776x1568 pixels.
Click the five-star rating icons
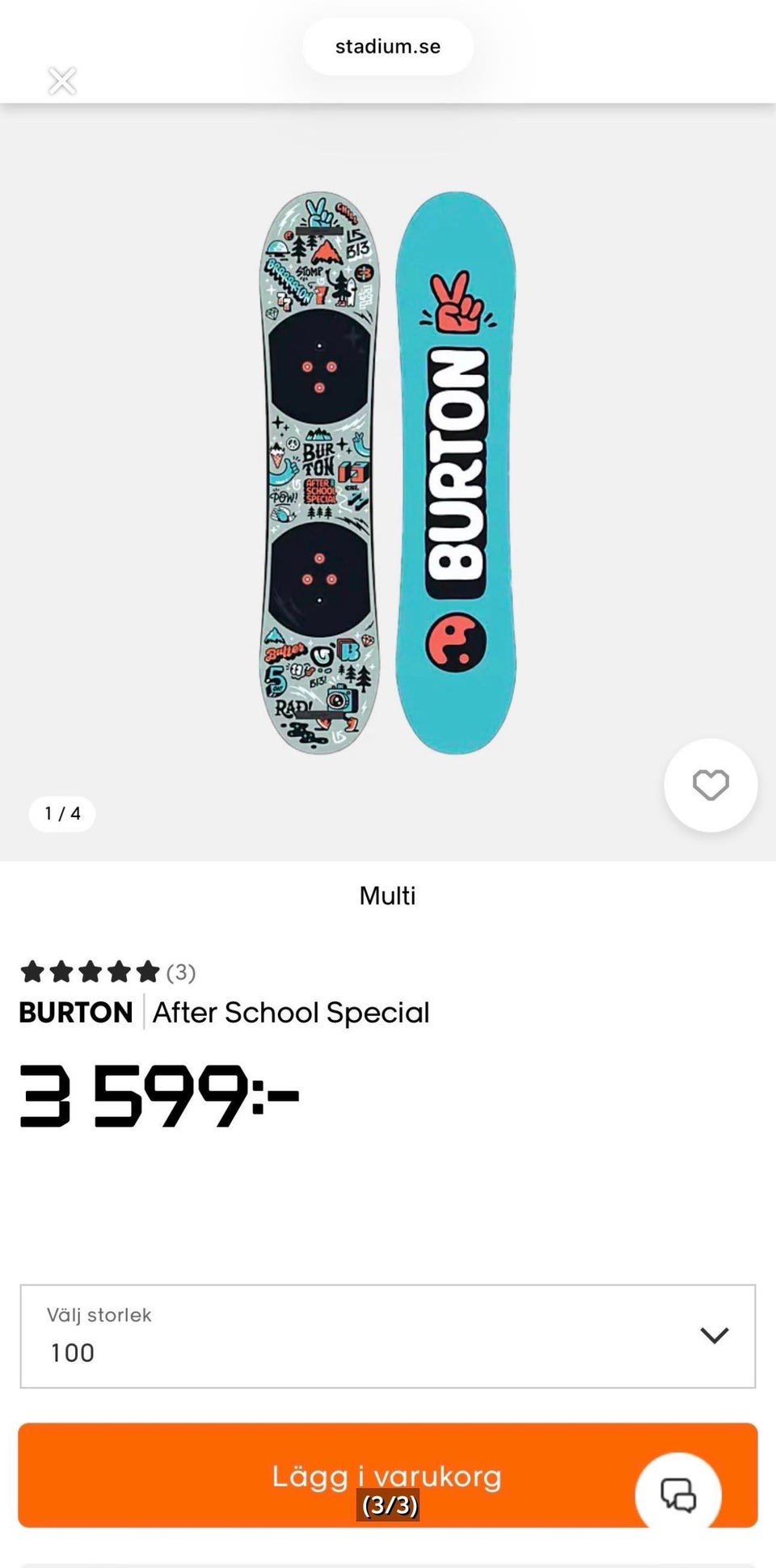coord(90,972)
